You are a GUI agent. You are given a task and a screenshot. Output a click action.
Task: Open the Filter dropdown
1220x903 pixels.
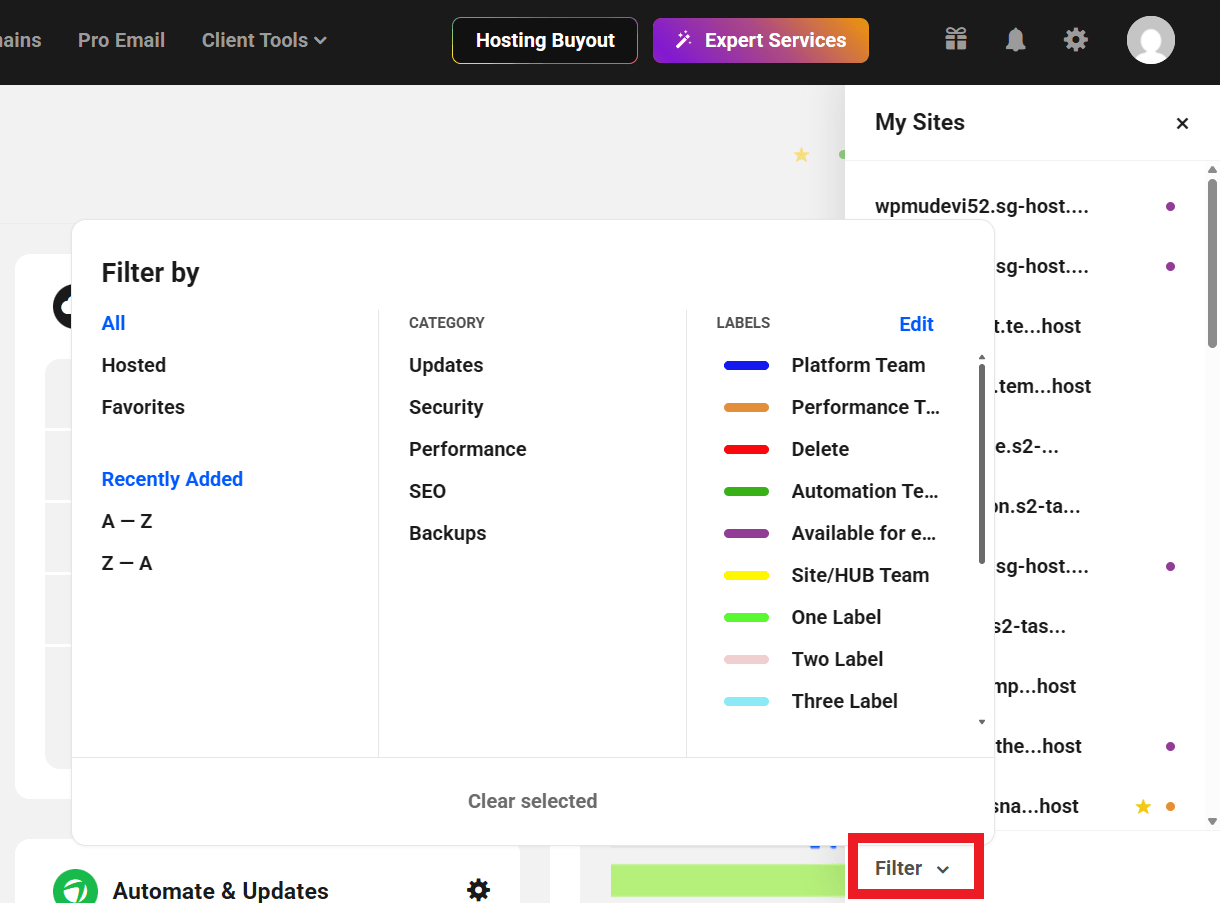click(x=913, y=867)
